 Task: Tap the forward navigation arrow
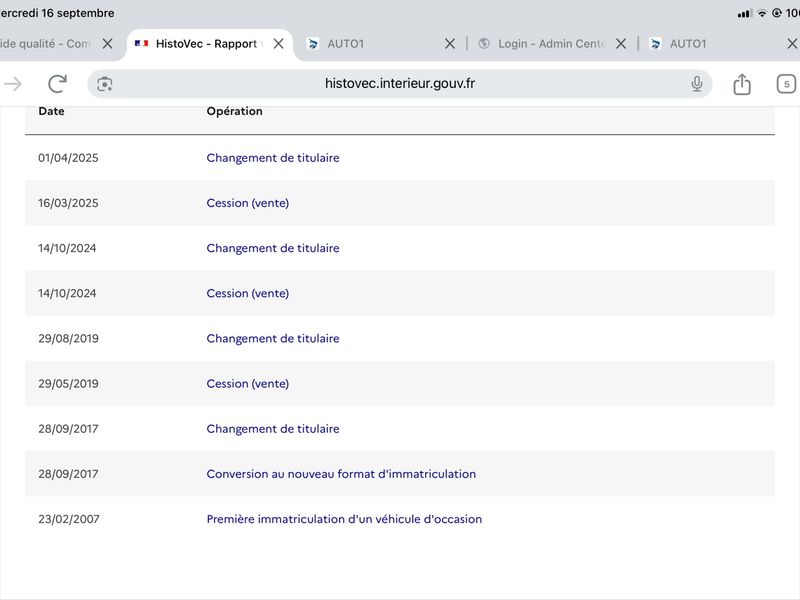point(13,84)
